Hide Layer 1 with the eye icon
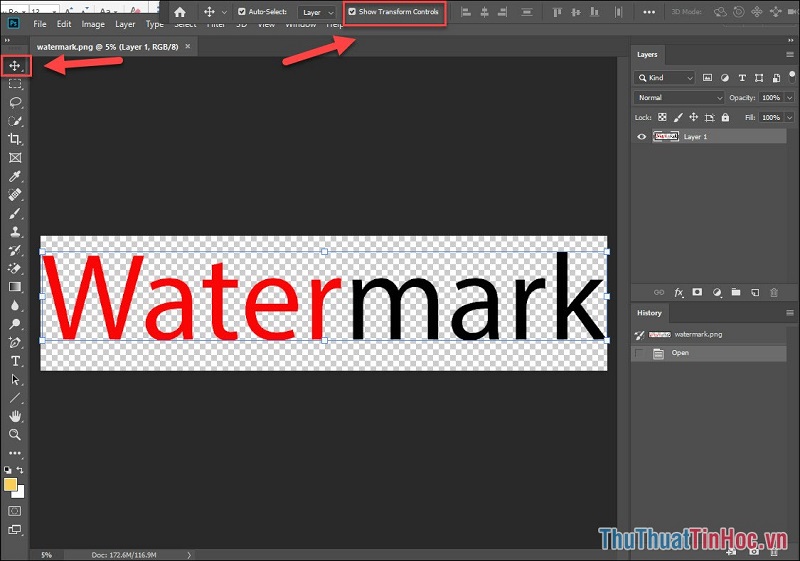Image resolution: width=800 pixels, height=561 pixels. [642, 137]
